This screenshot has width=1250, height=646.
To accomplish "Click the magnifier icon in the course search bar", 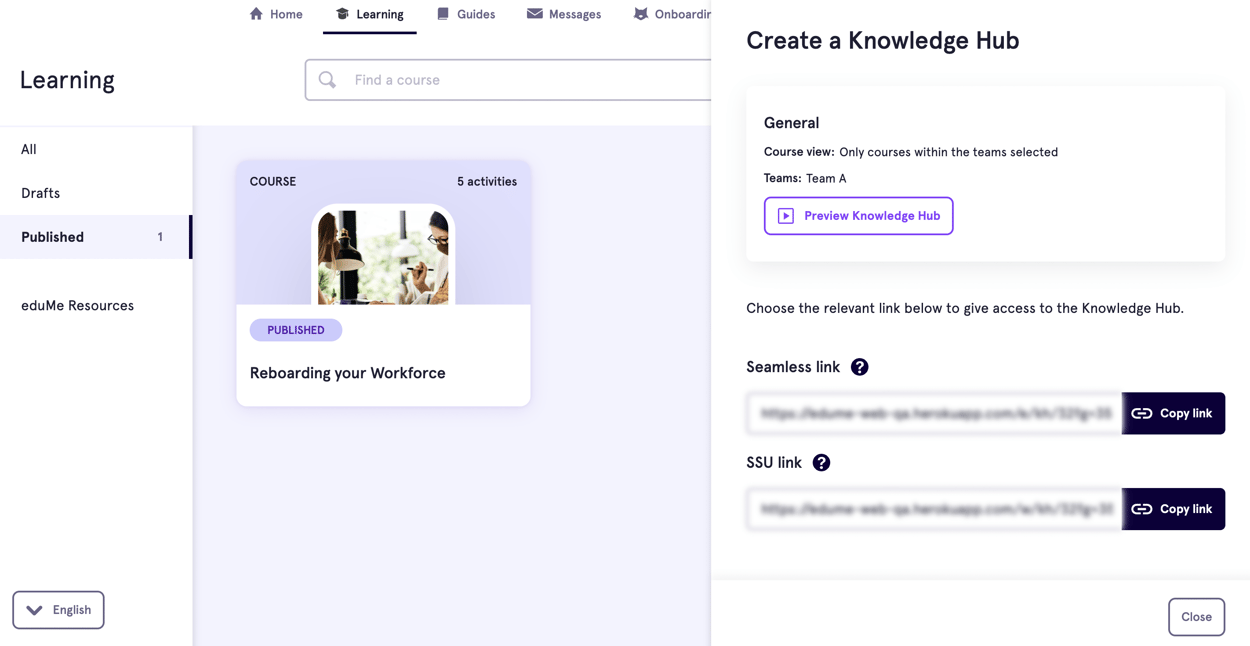I will click(x=326, y=79).
